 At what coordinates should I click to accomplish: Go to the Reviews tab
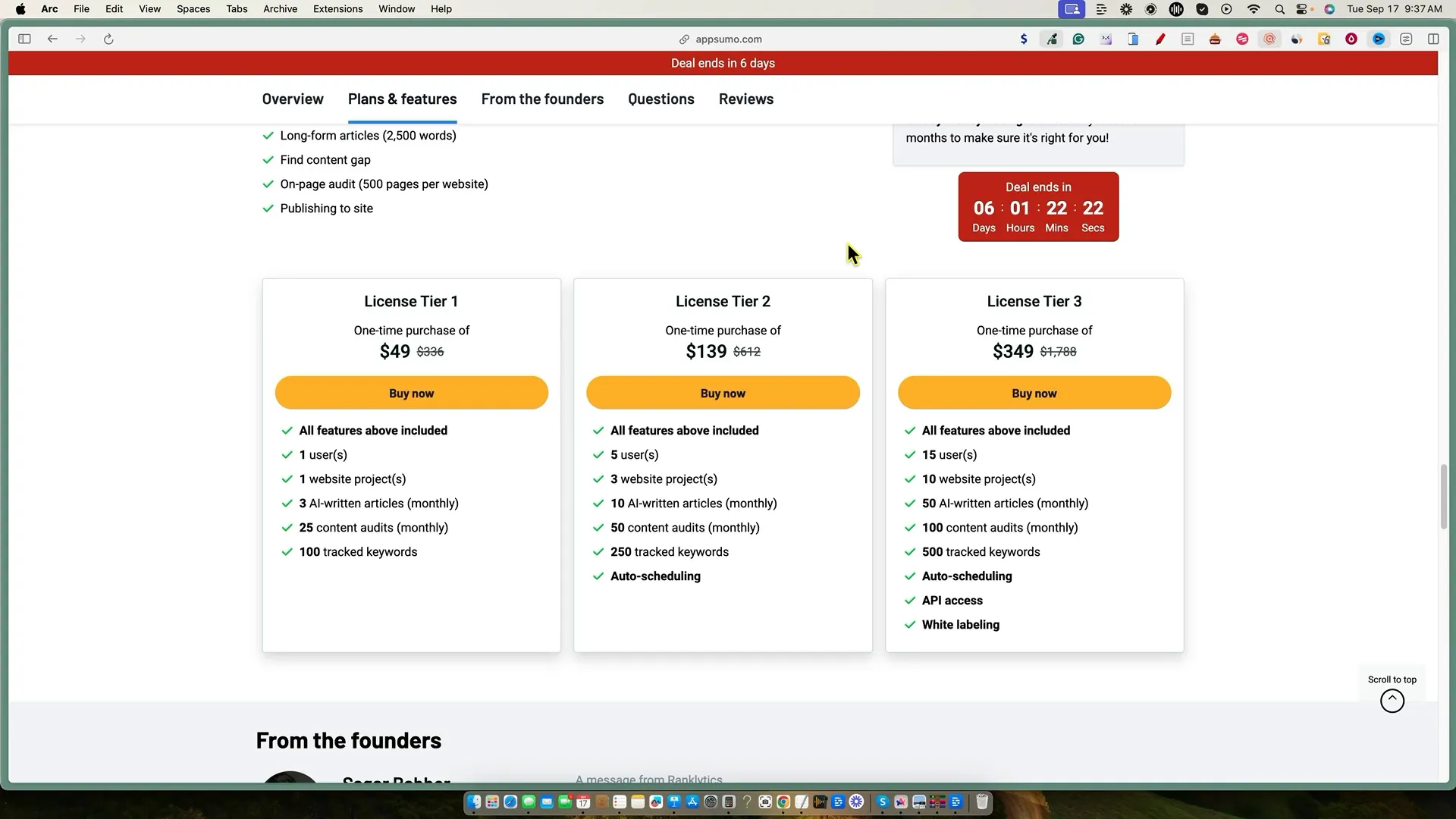click(x=745, y=99)
